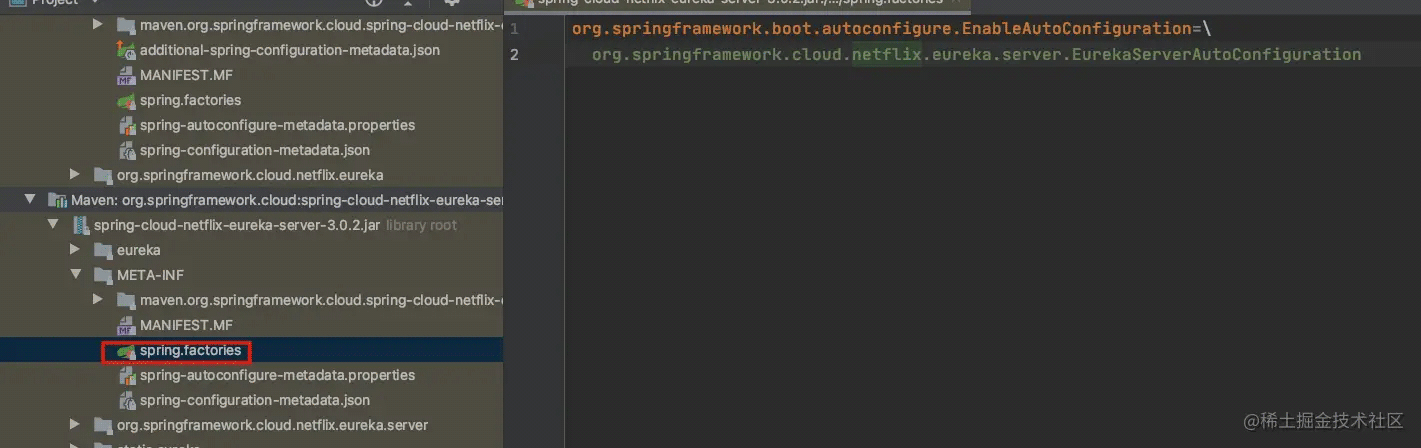Click line number 2 in the editor gutter
This screenshot has width=1421, height=448.
514,54
